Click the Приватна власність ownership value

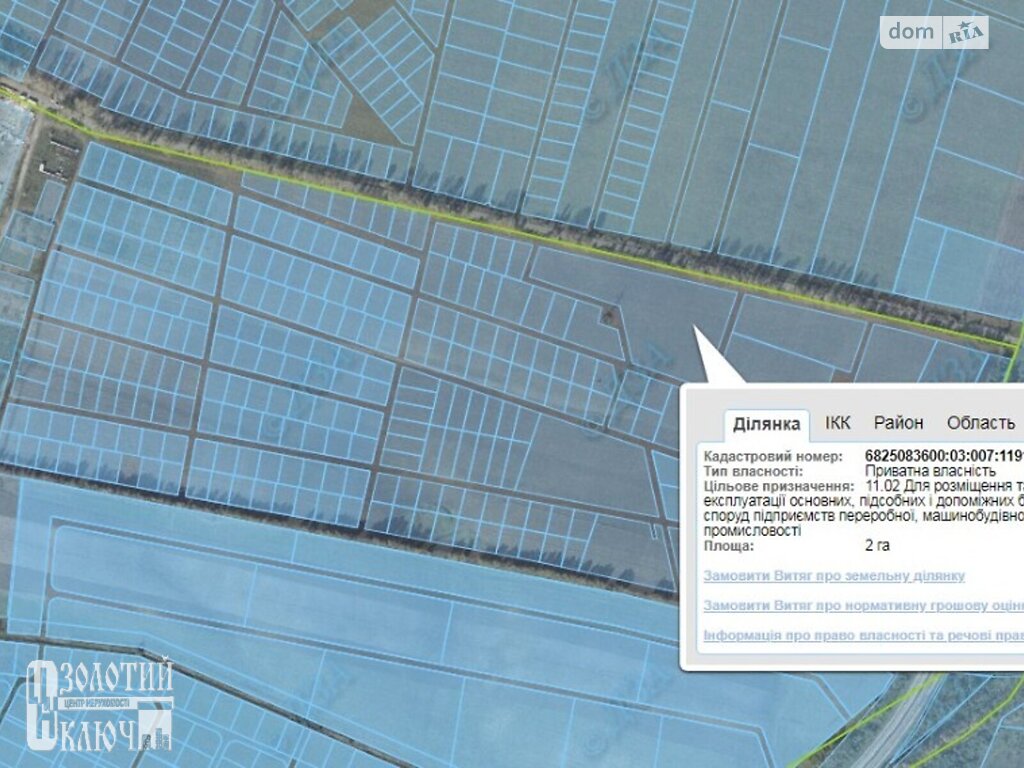click(930, 470)
